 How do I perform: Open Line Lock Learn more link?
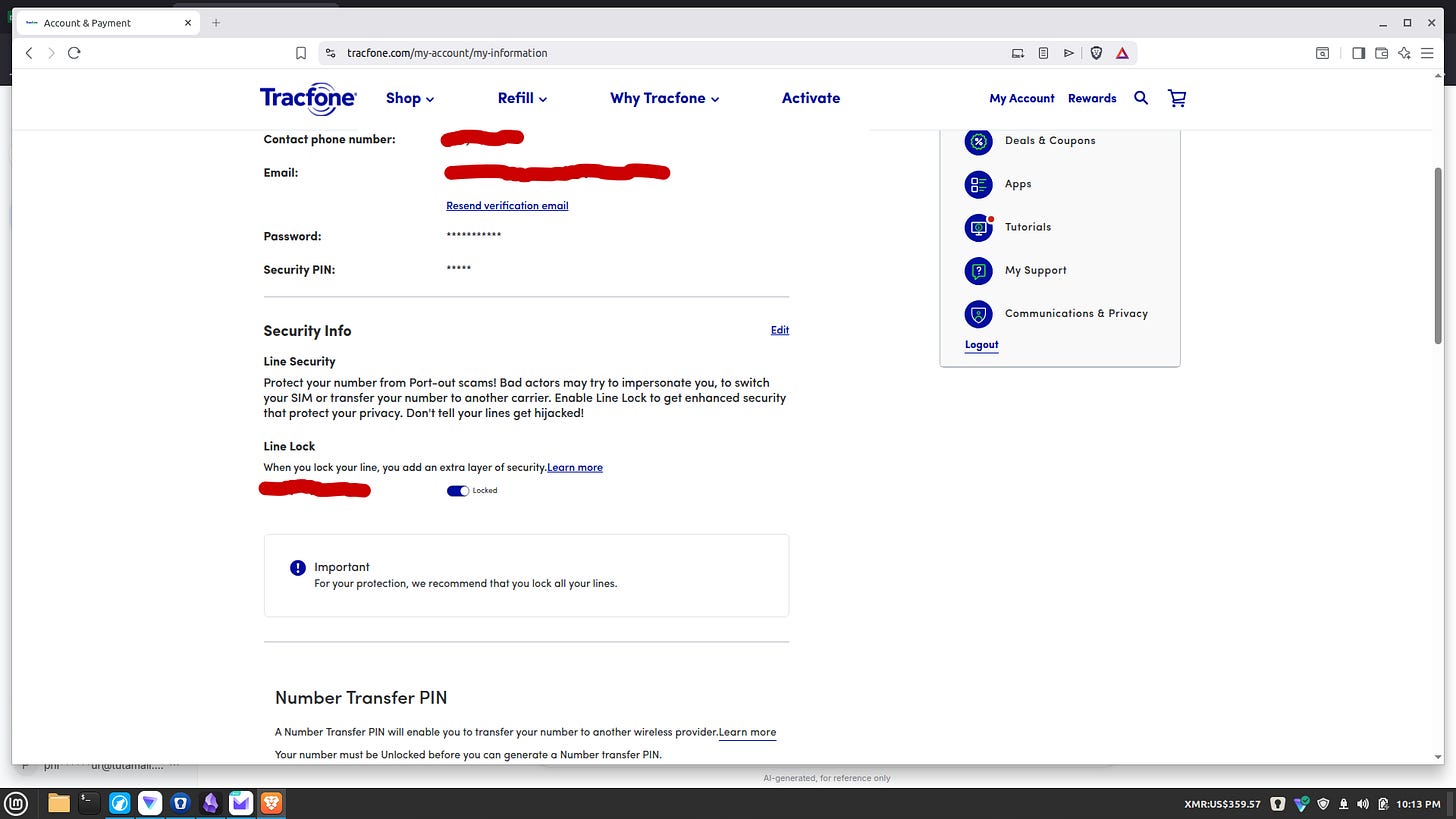click(575, 468)
